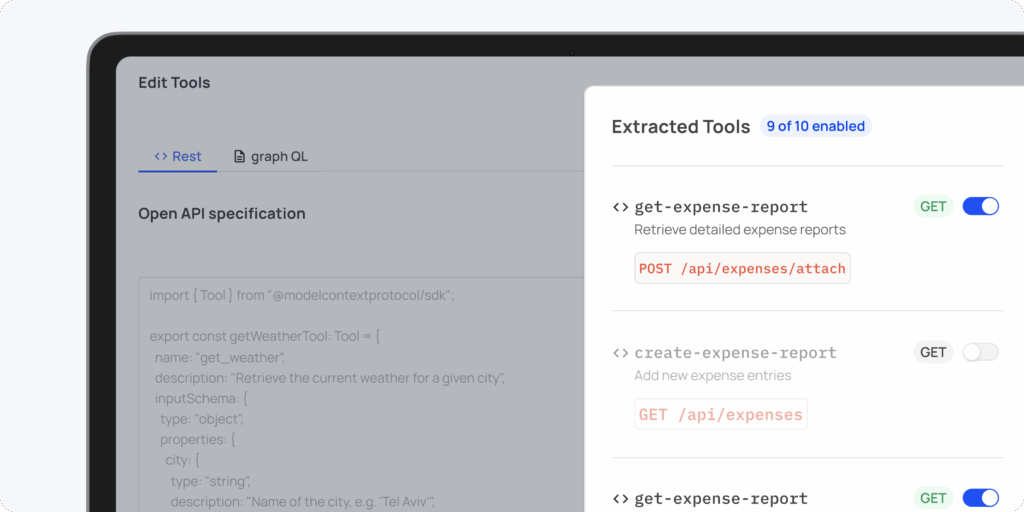
Task: Click the GET /api/expenses endpoint chip
Action: (720, 414)
